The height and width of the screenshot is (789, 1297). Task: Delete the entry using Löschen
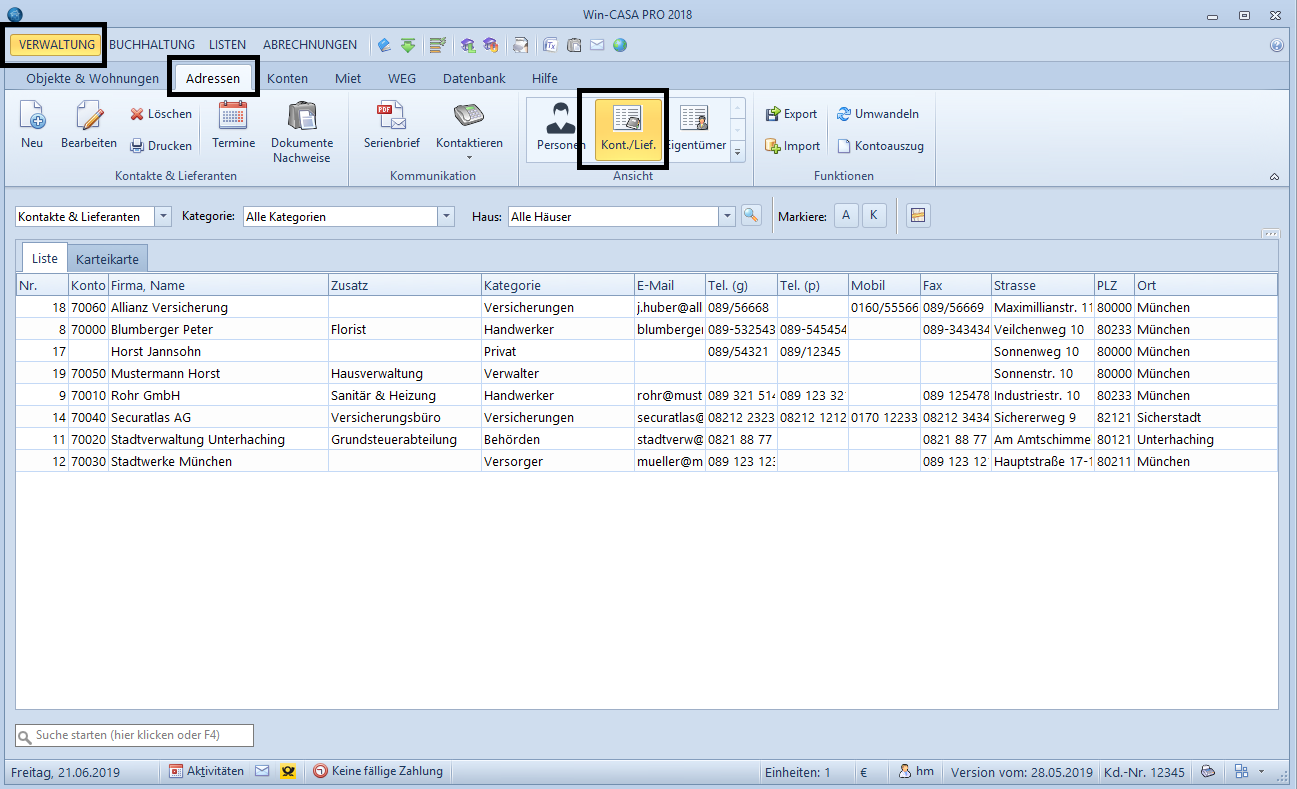pyautogui.click(x=161, y=114)
